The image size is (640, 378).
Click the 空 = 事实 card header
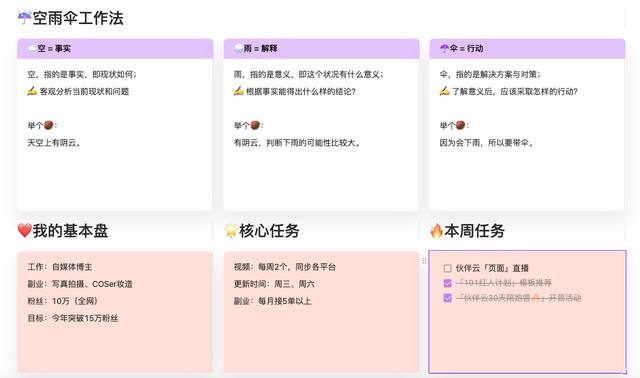115,49
